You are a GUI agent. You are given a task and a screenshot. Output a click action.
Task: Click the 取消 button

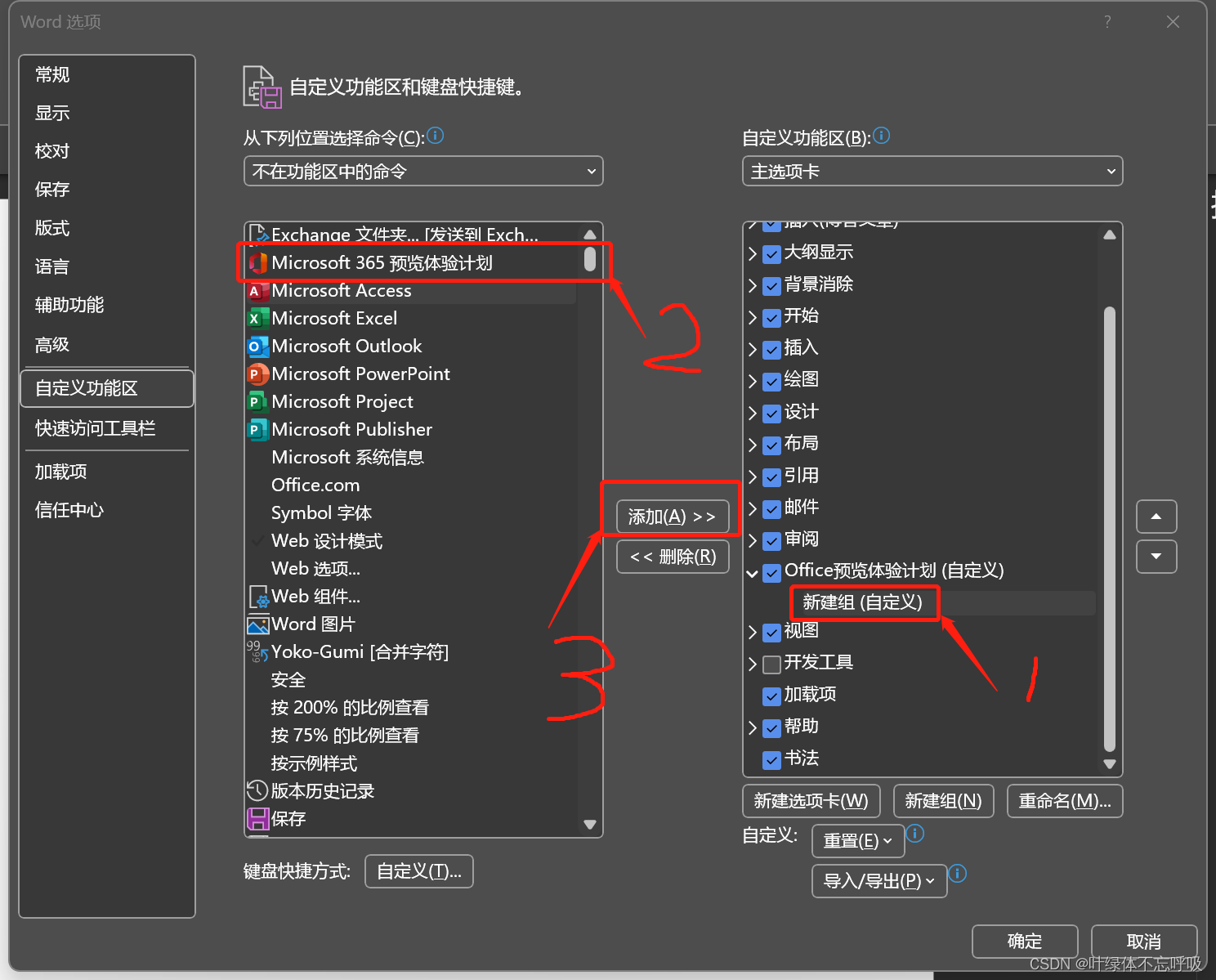click(1144, 942)
